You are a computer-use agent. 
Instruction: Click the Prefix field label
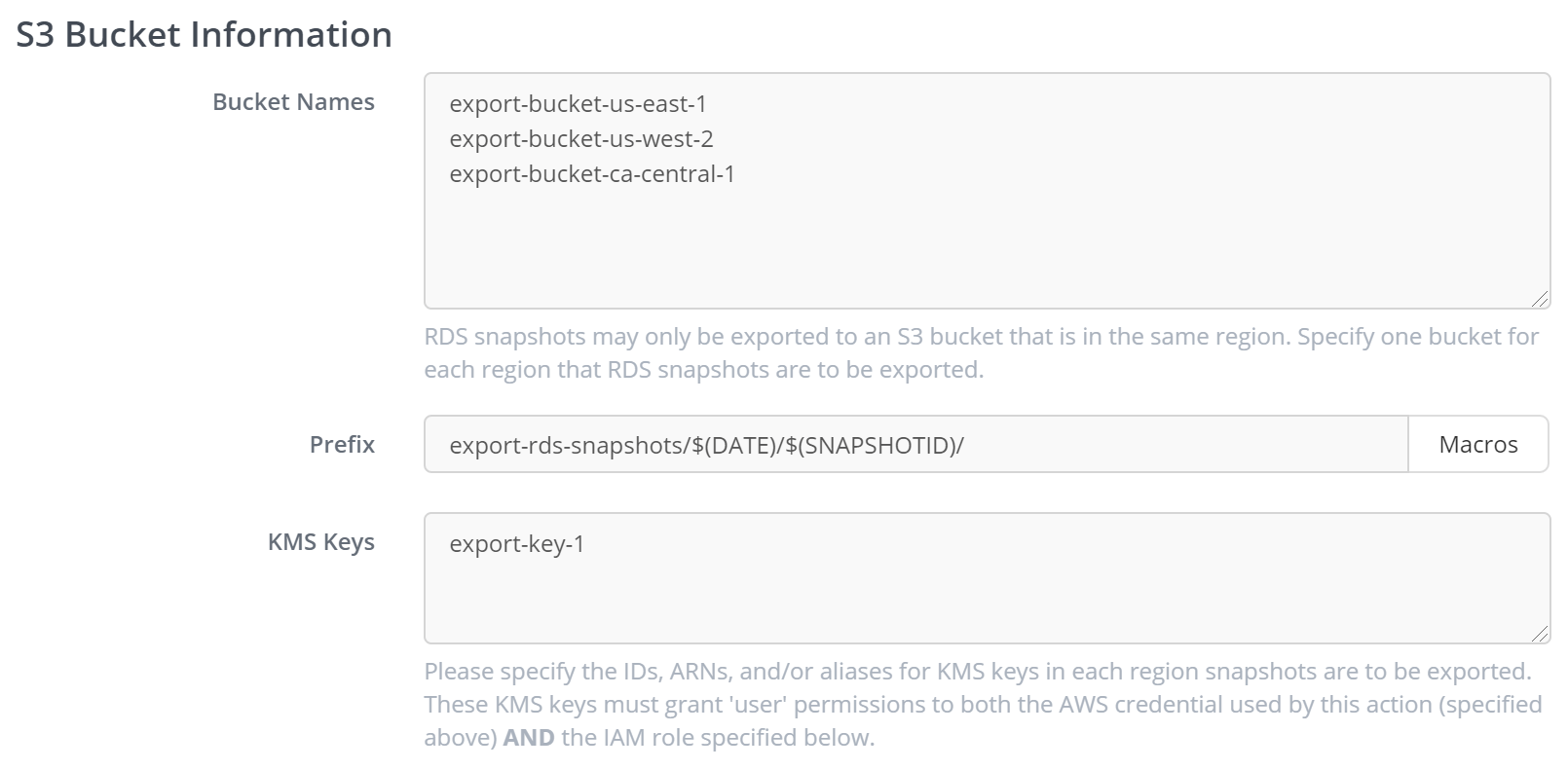pyautogui.click(x=342, y=444)
